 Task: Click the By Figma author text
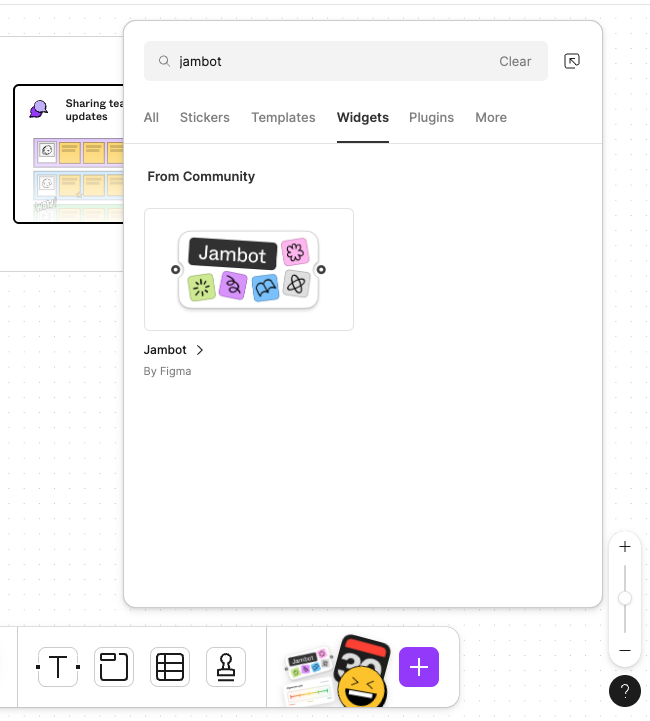pyautogui.click(x=167, y=371)
